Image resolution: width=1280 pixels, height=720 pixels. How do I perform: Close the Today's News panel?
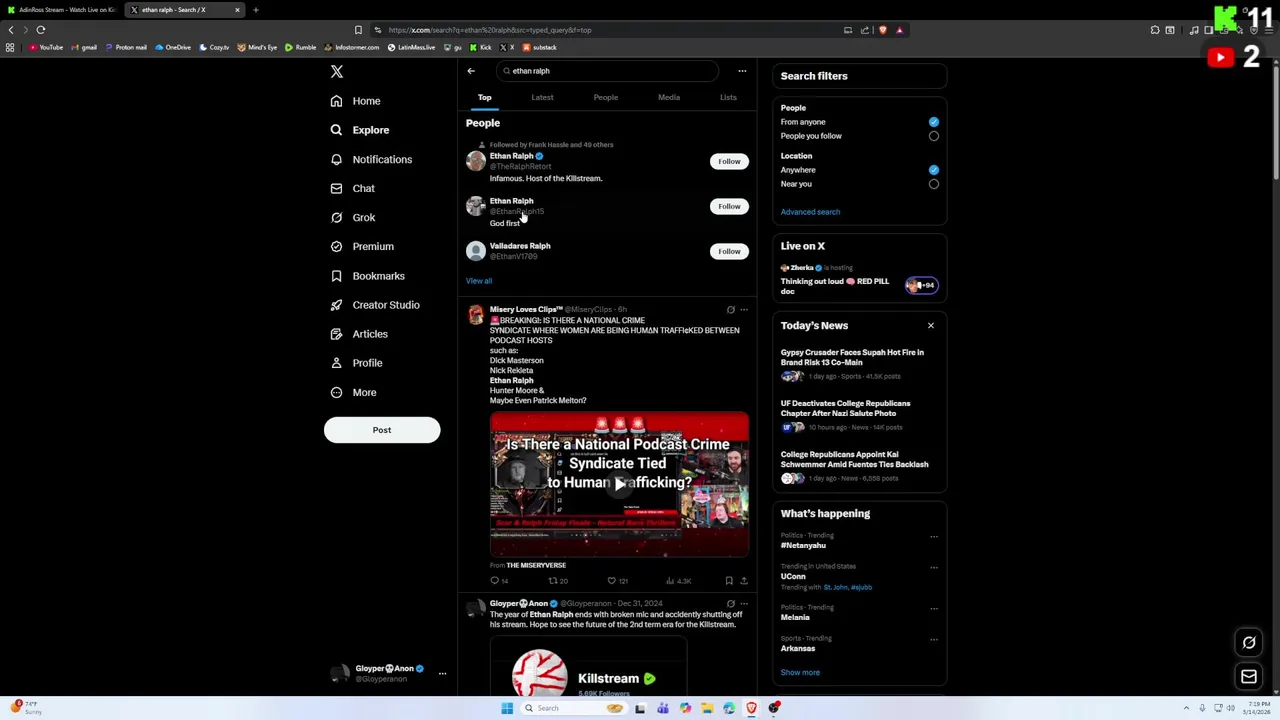coord(931,326)
